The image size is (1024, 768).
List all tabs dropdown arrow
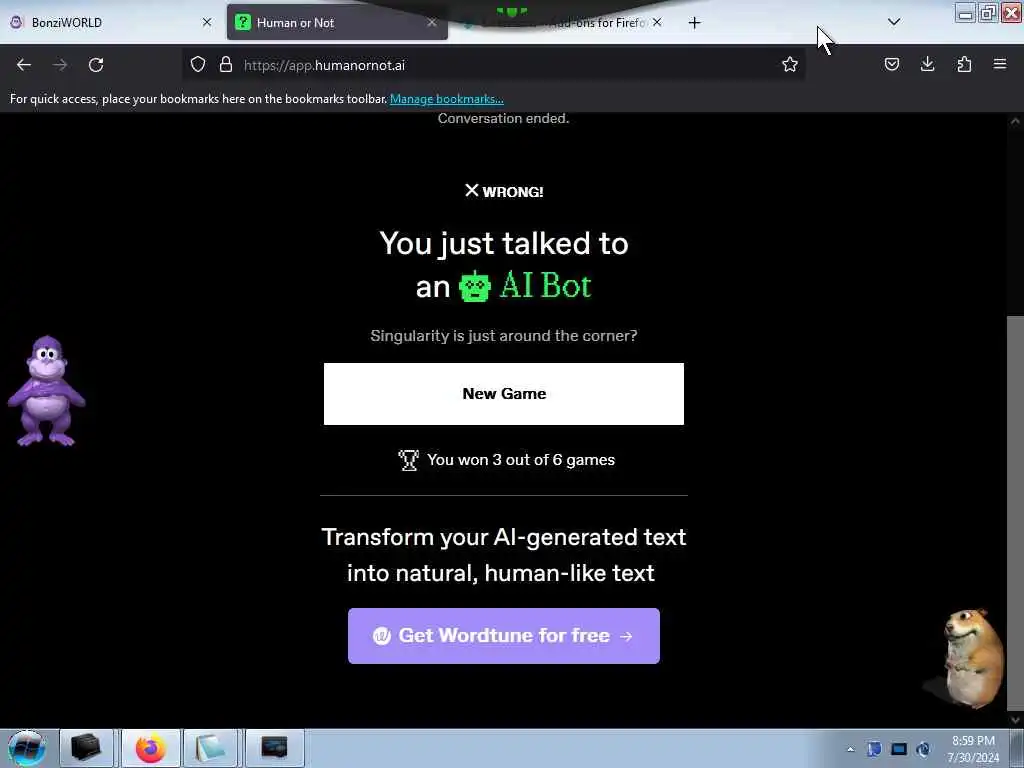point(894,22)
